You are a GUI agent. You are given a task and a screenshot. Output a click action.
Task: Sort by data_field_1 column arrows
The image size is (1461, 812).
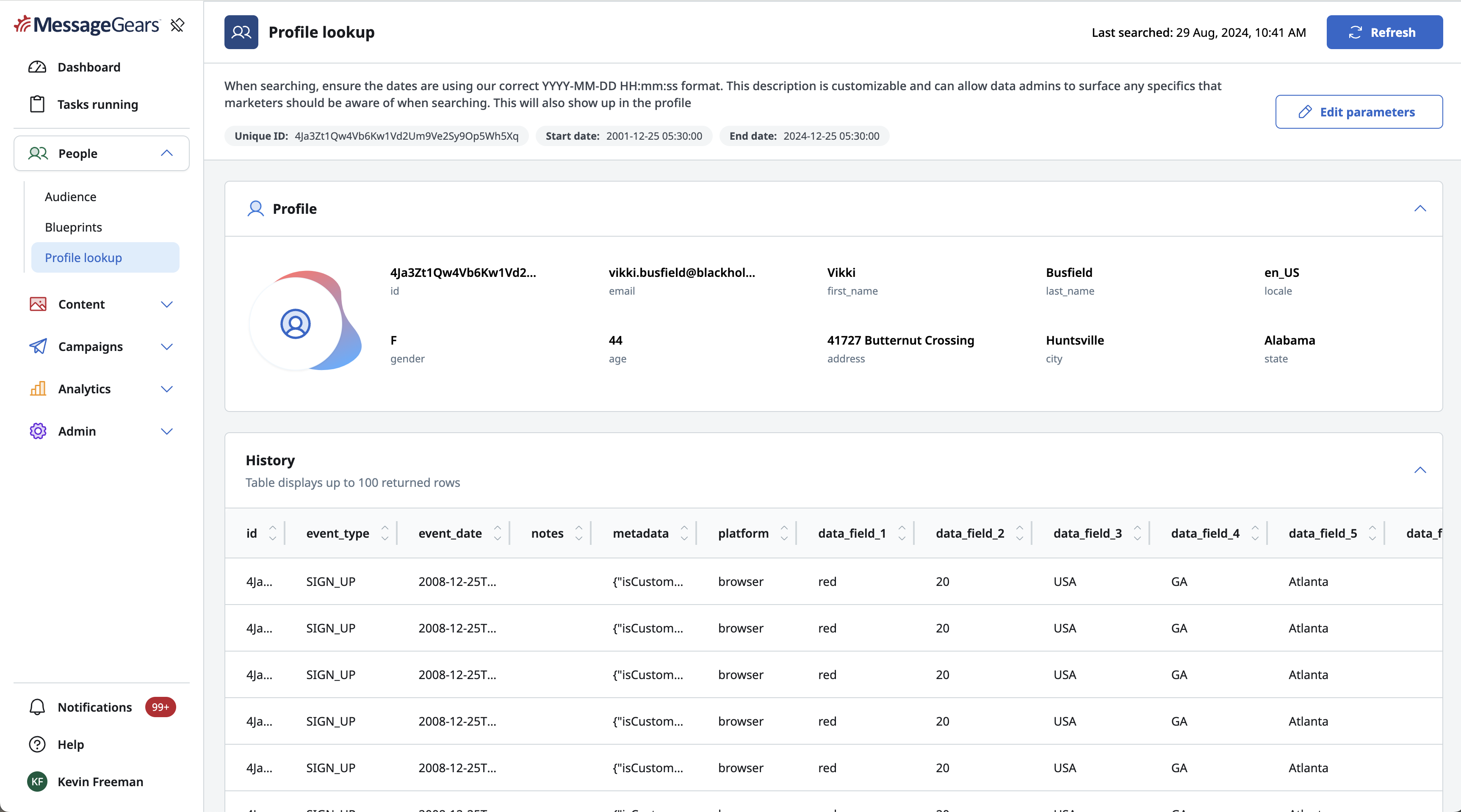[902, 533]
